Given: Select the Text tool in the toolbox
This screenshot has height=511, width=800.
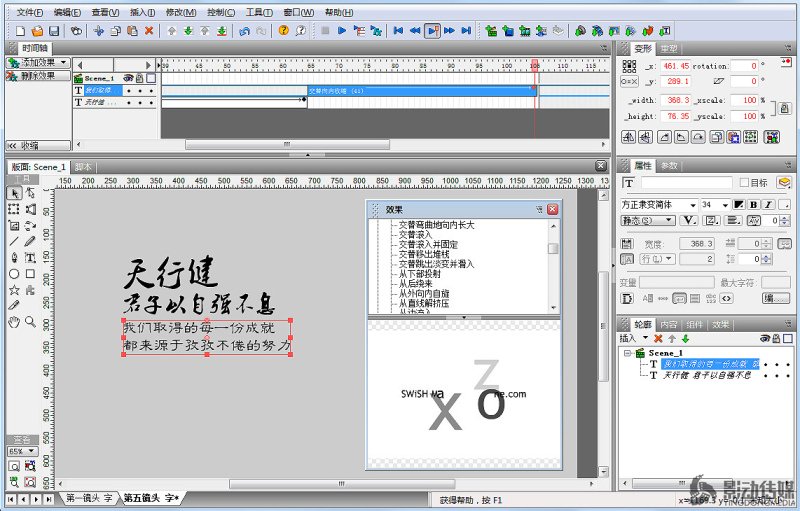Looking at the screenshot, I should pos(30,257).
